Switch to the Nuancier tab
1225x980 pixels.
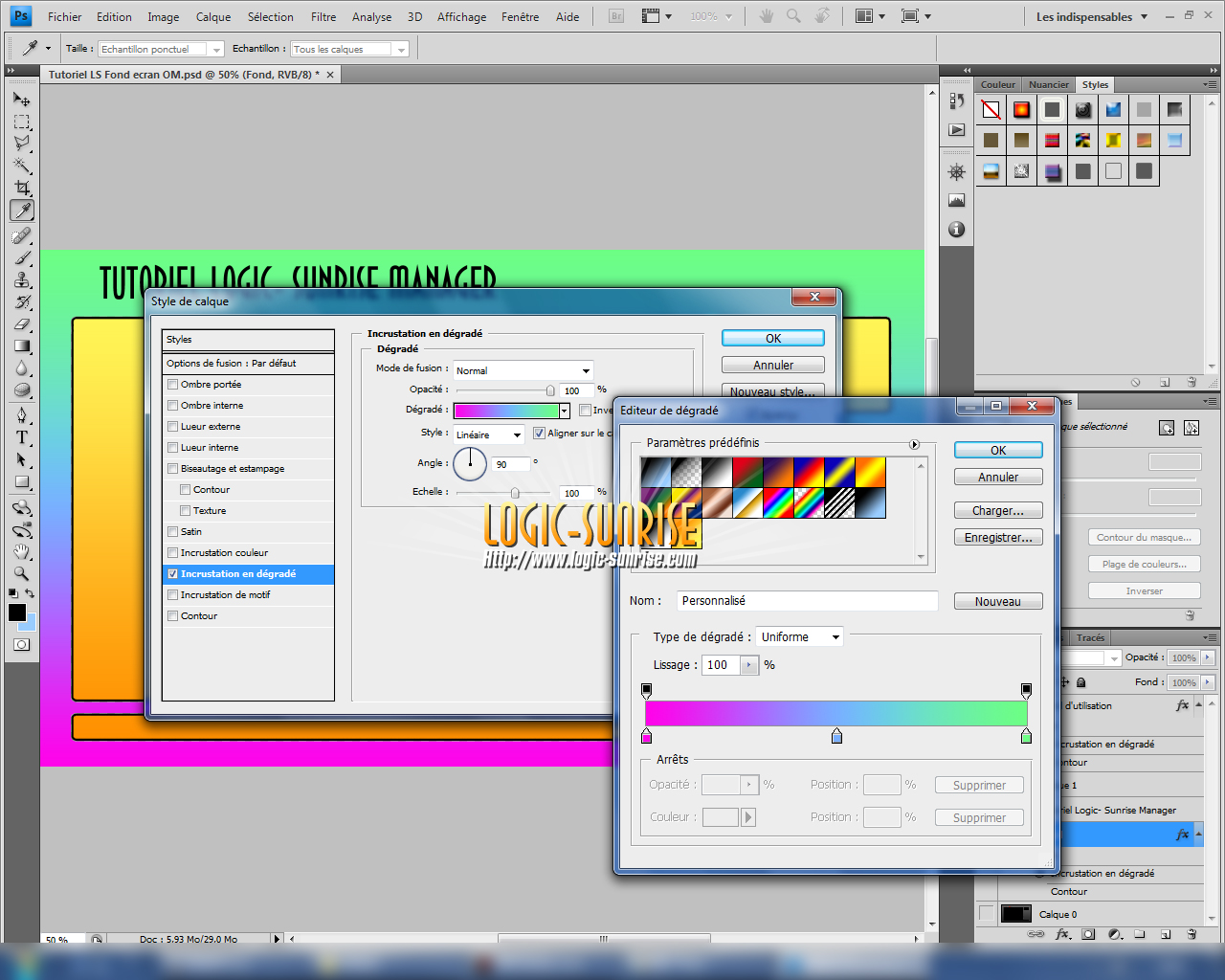click(x=1049, y=84)
